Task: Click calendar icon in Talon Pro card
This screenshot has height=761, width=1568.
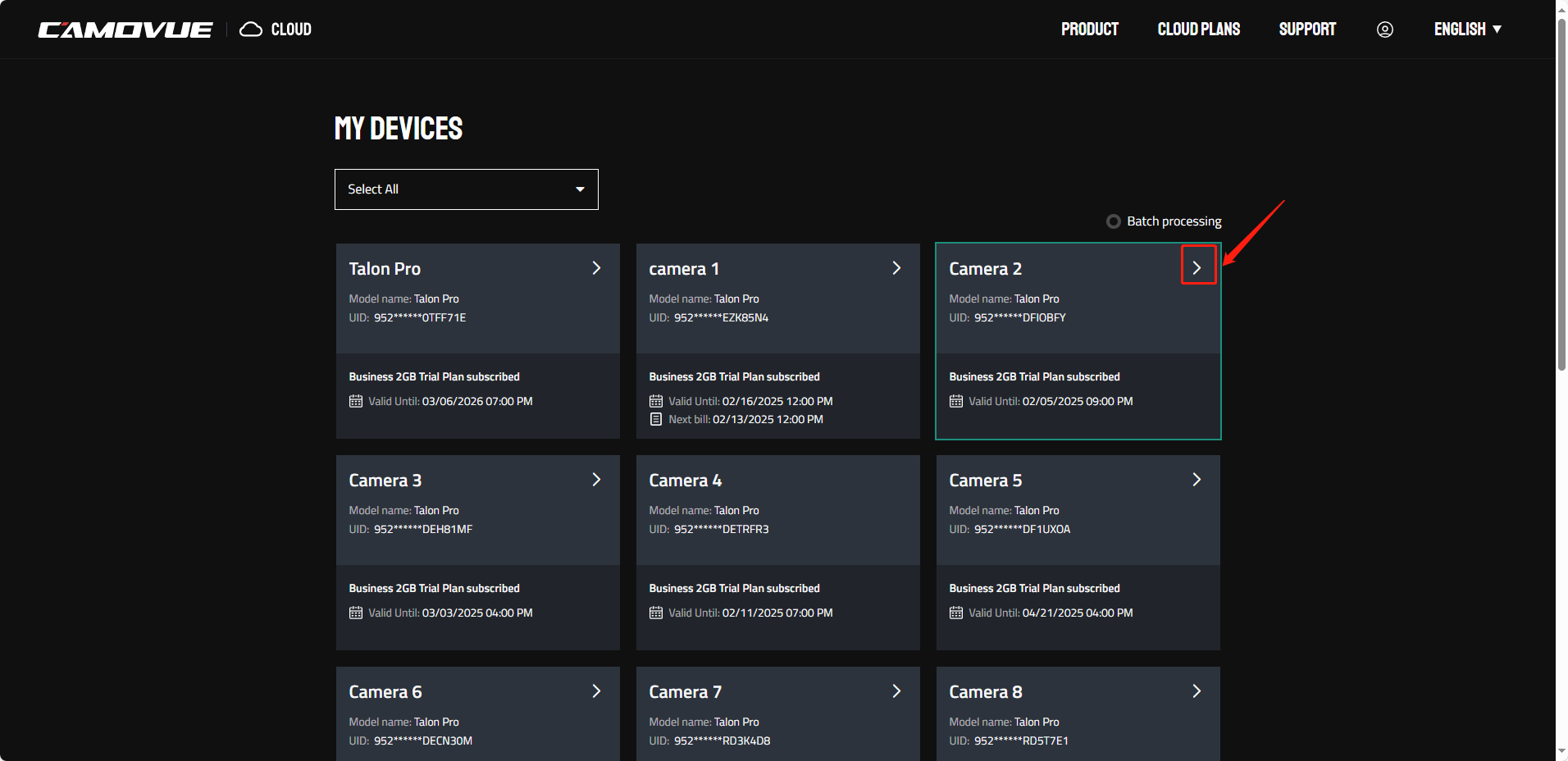Action: [x=356, y=401]
